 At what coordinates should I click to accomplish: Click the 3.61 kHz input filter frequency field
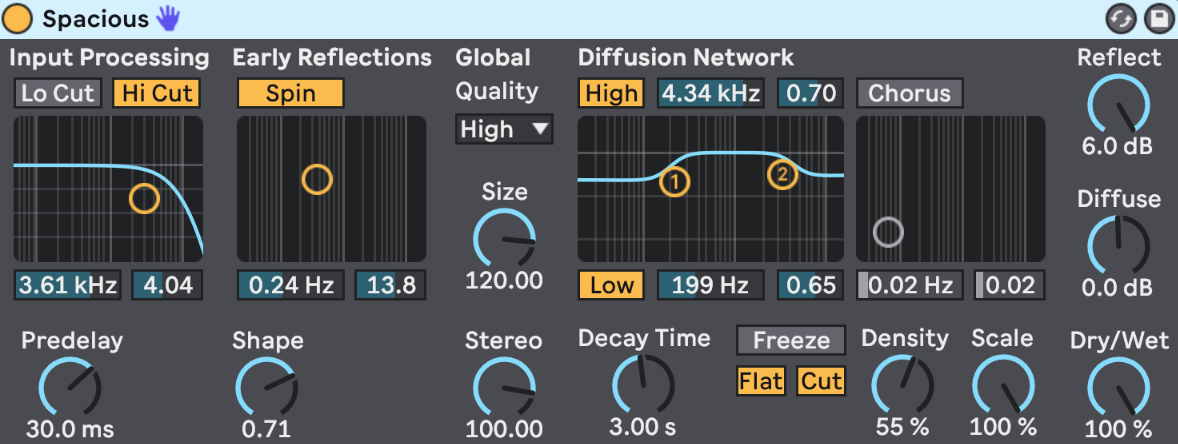click(x=68, y=285)
